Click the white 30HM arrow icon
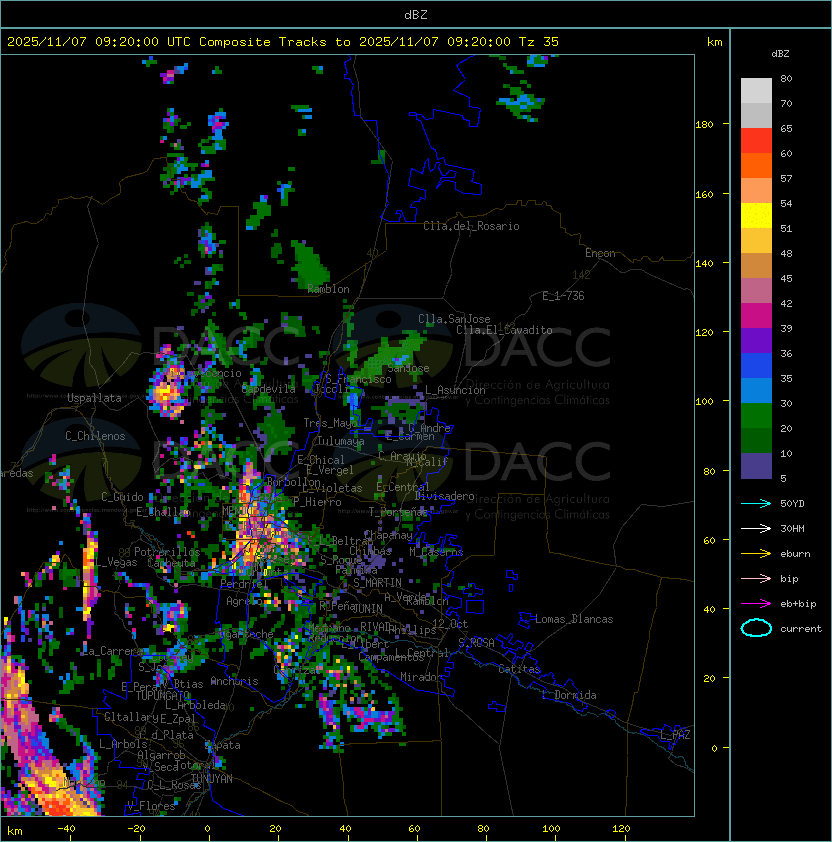The height and width of the screenshot is (842, 832). (x=756, y=528)
